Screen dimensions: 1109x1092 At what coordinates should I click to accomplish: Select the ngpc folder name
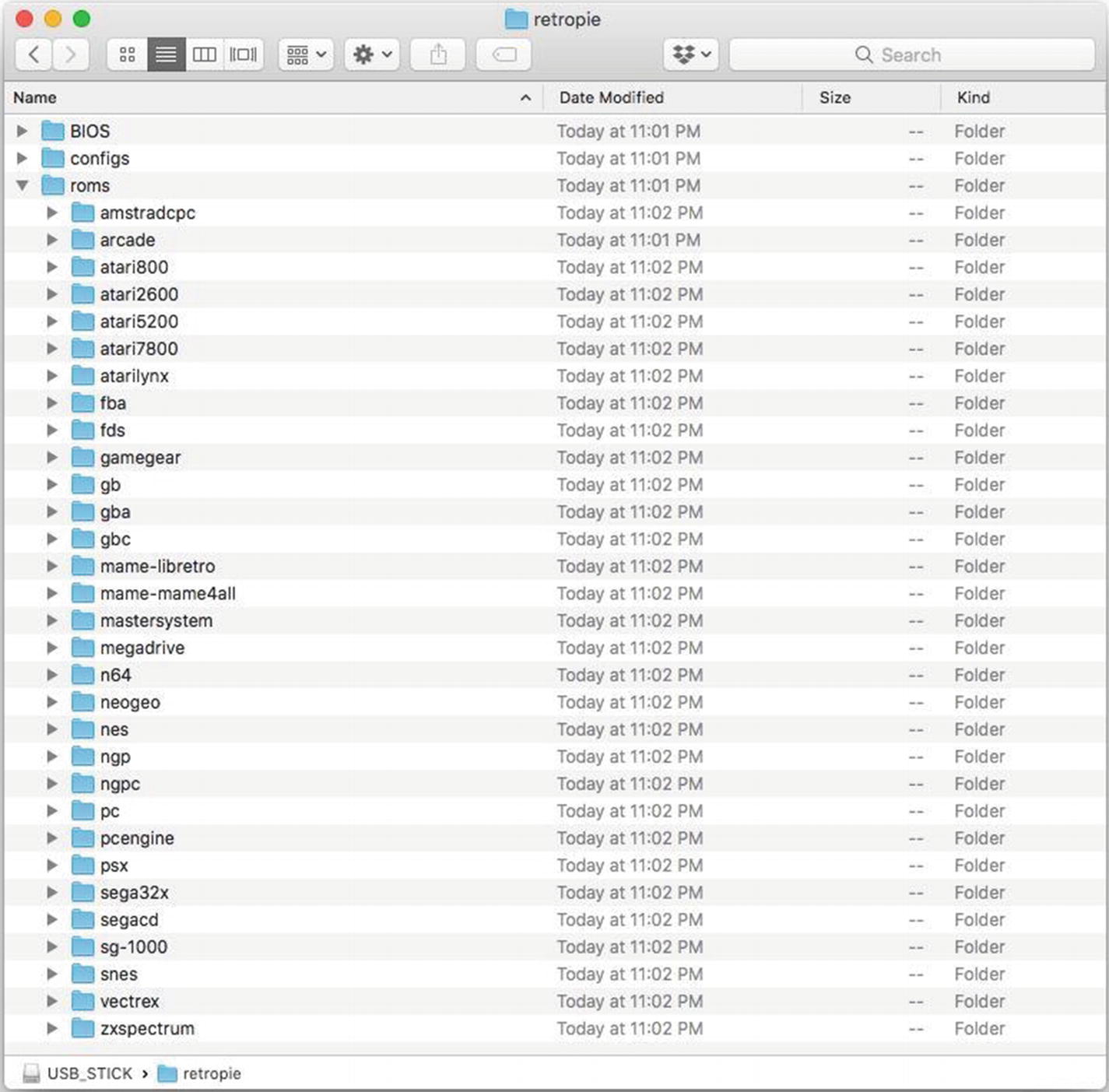pyautogui.click(x=120, y=784)
